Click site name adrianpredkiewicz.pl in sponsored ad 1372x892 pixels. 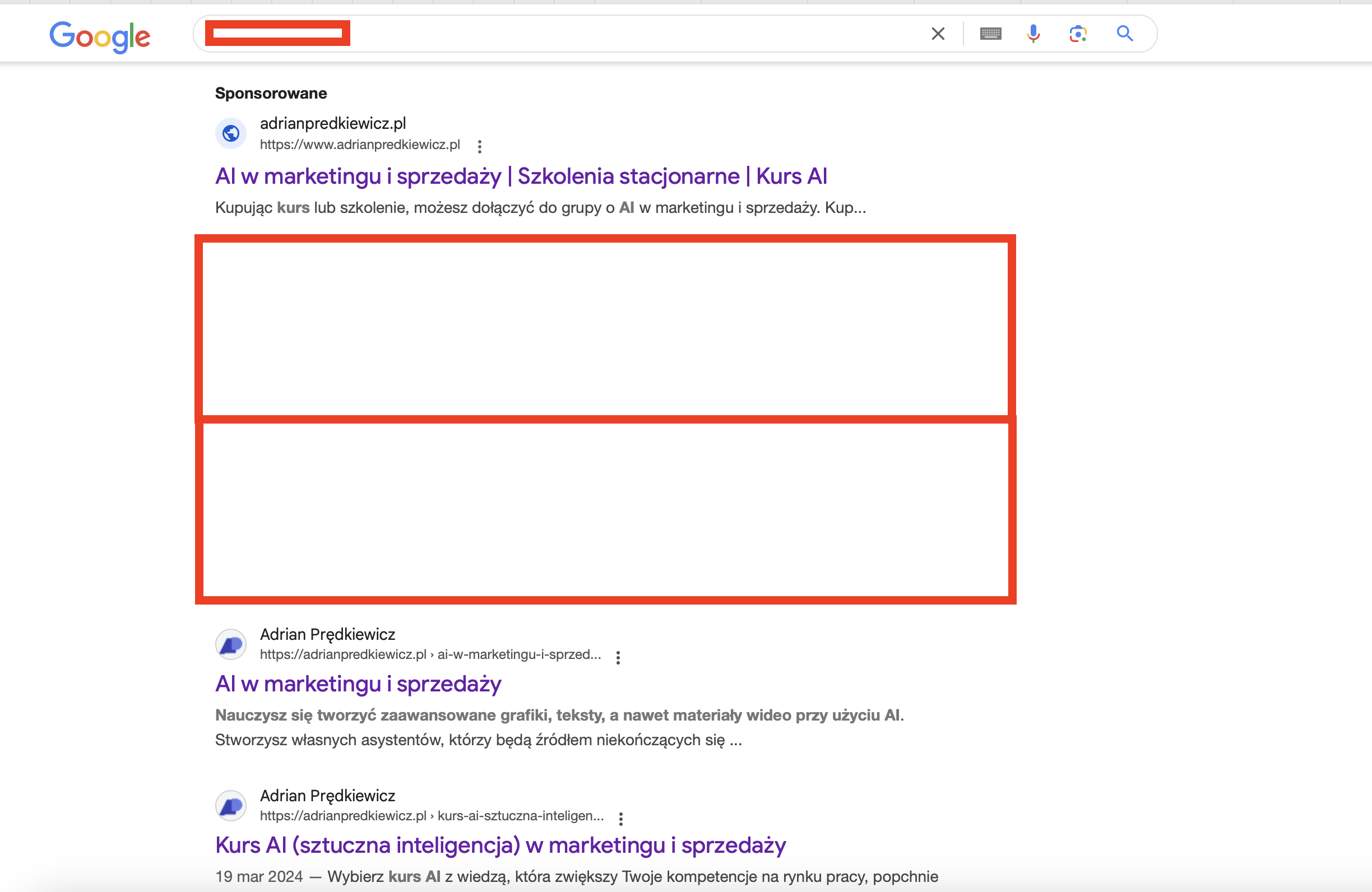coord(333,123)
